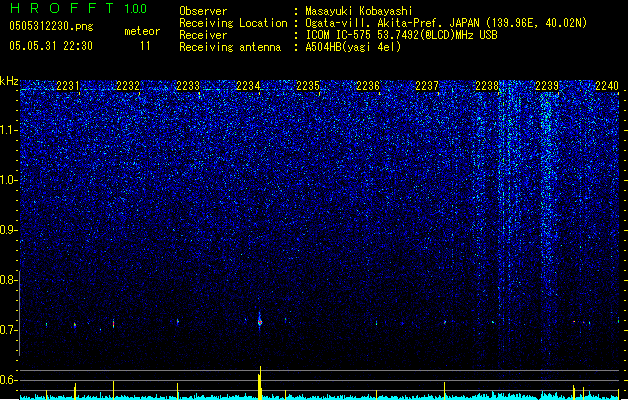Click the meteor echo just after 2237
This screenshot has width=629, height=400.
click(x=444, y=322)
